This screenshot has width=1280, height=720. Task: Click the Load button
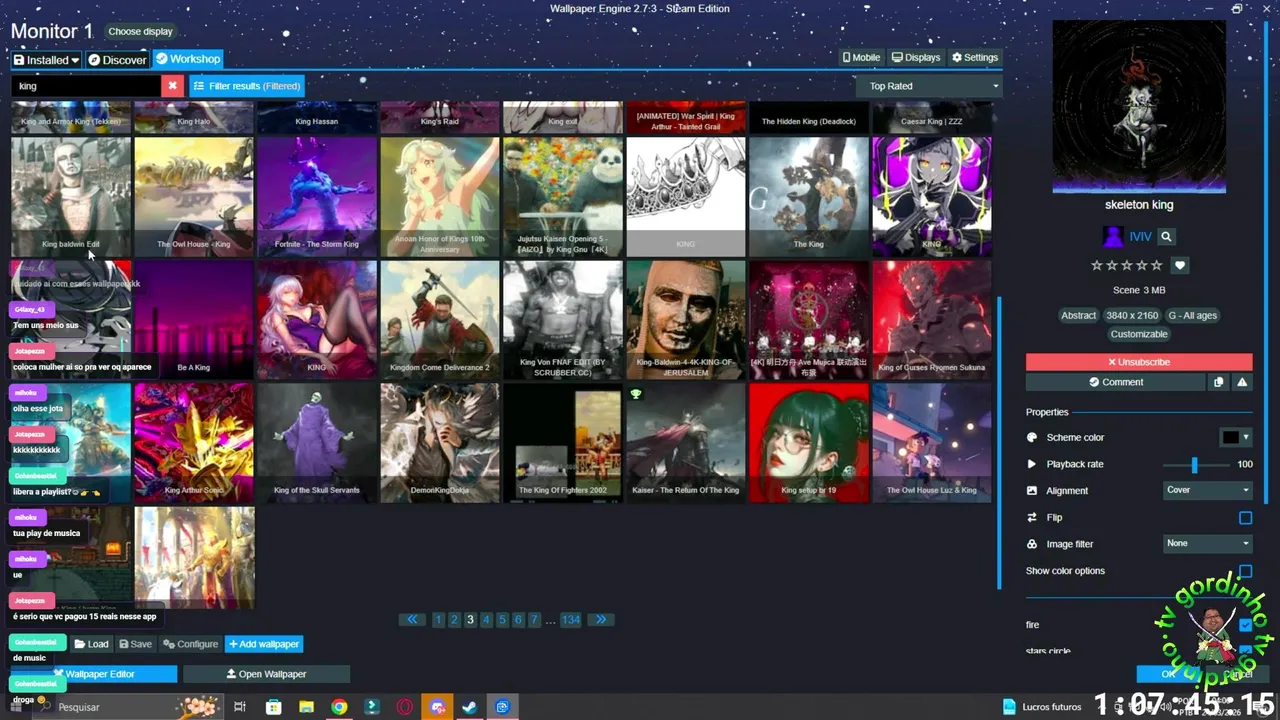(91, 645)
